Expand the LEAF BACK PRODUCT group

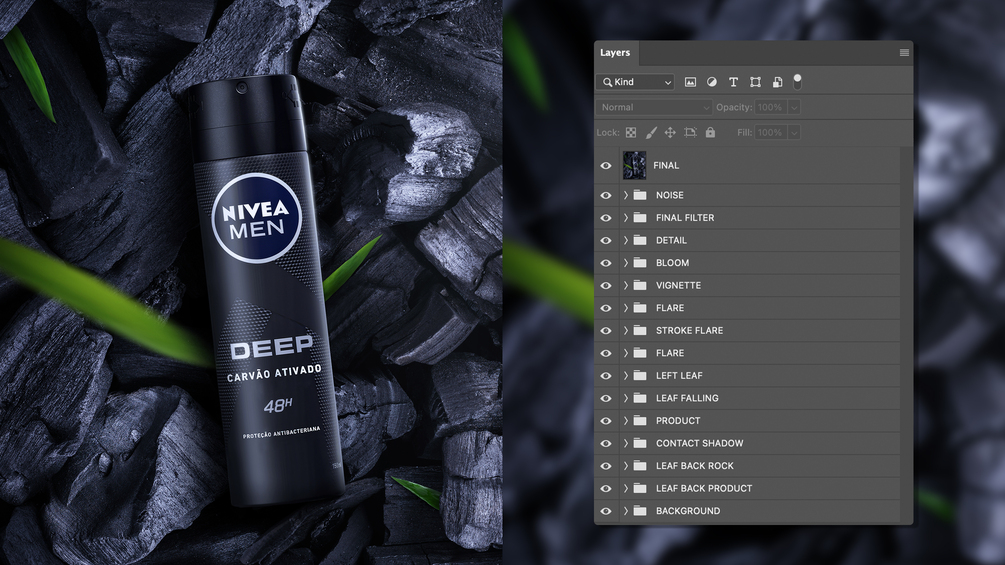coord(626,488)
